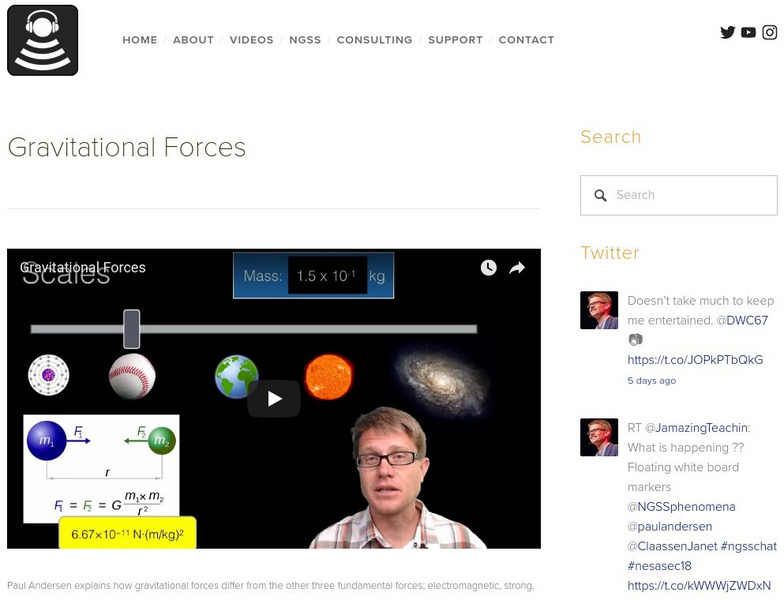This screenshot has height=600, width=784.
Task: Open the #ngsschat hashtag link
Action: point(749,546)
